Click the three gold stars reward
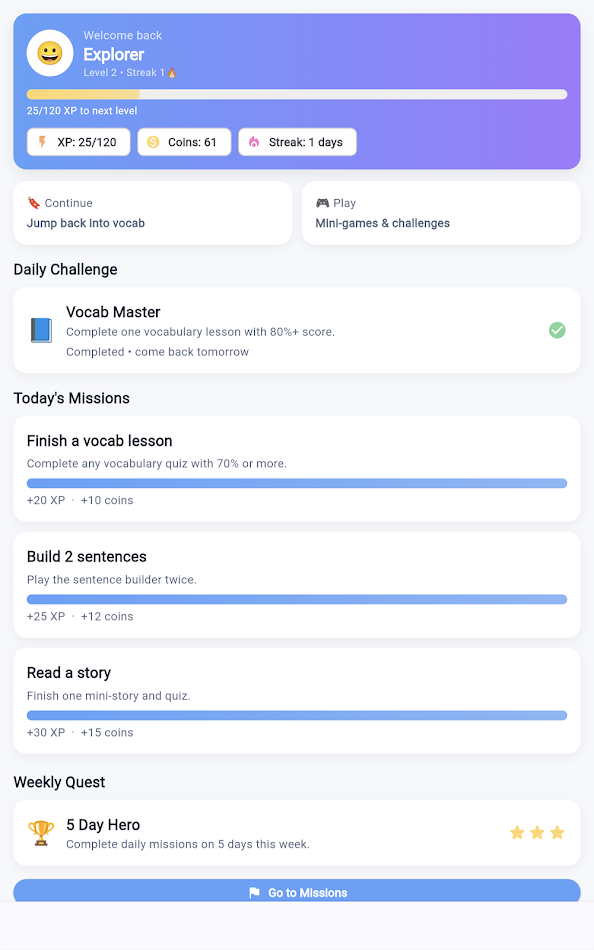The height and width of the screenshot is (950, 594). point(537,832)
